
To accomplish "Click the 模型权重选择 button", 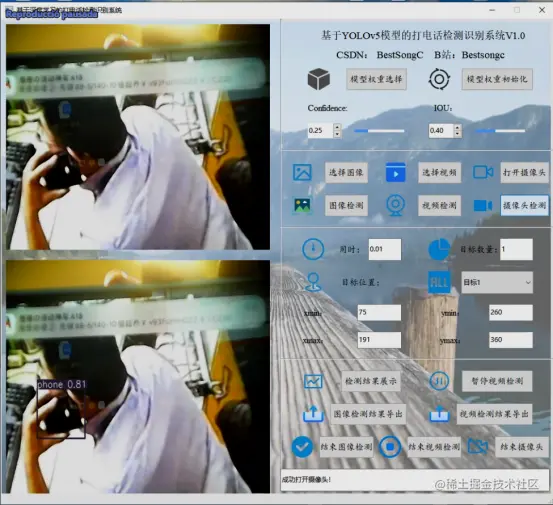I will click(376, 79).
